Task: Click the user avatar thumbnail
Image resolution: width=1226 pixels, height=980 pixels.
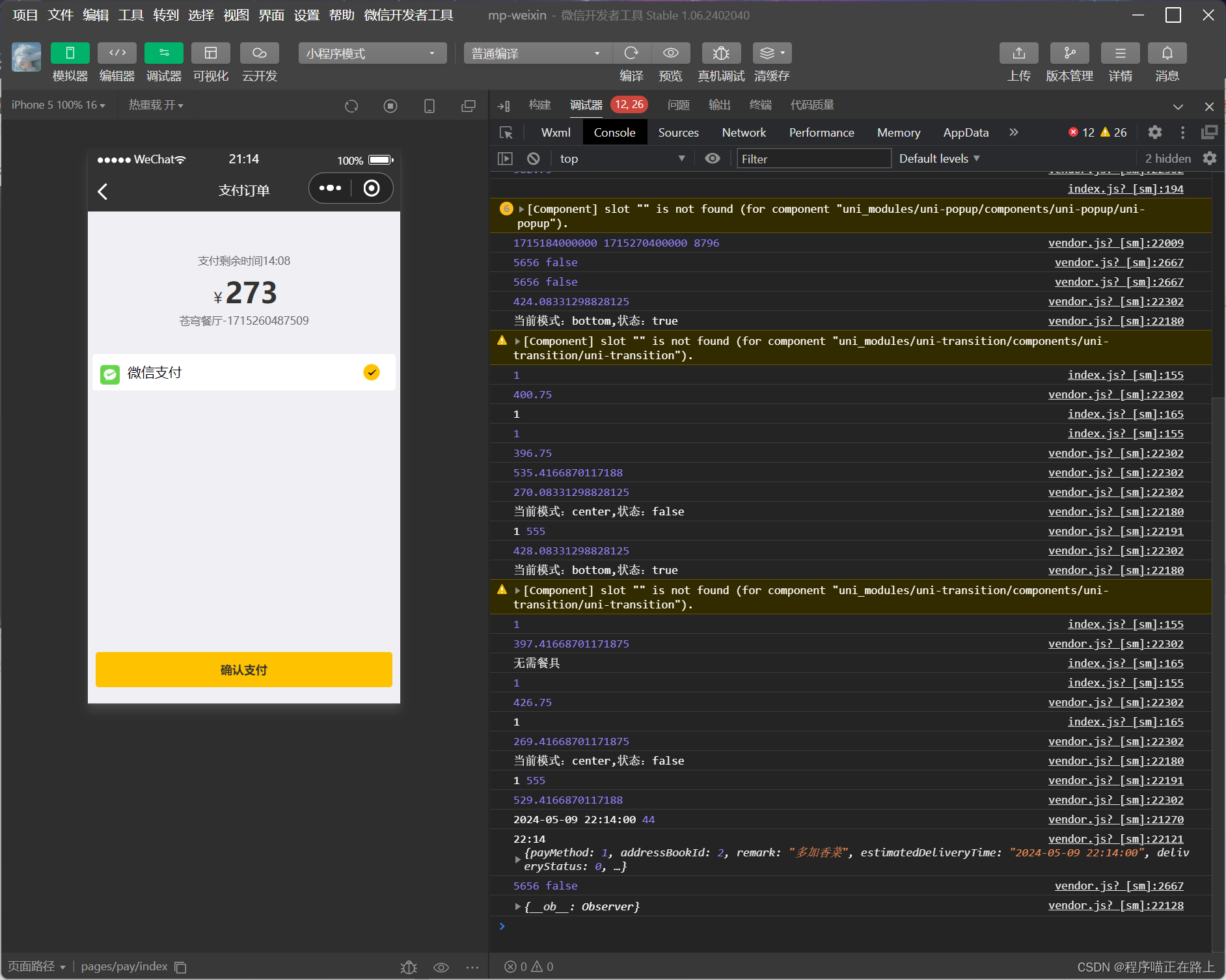Action: 27,57
